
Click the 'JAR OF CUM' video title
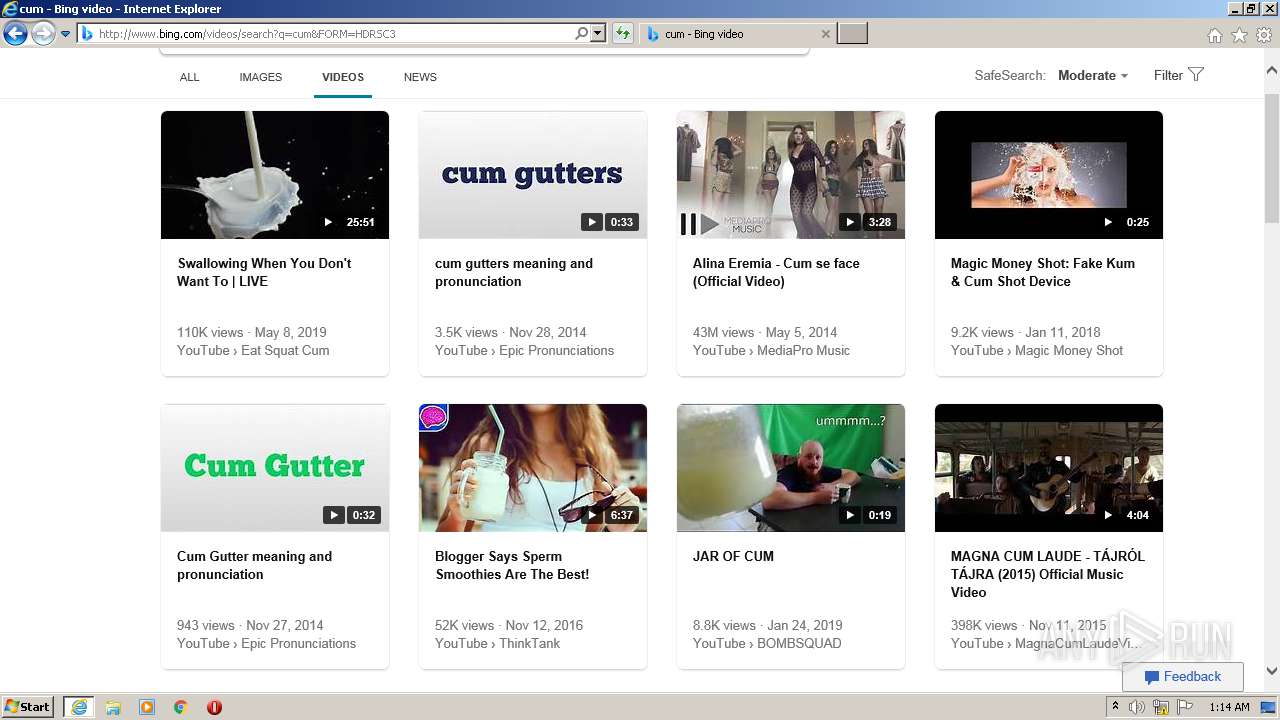[x=733, y=556]
